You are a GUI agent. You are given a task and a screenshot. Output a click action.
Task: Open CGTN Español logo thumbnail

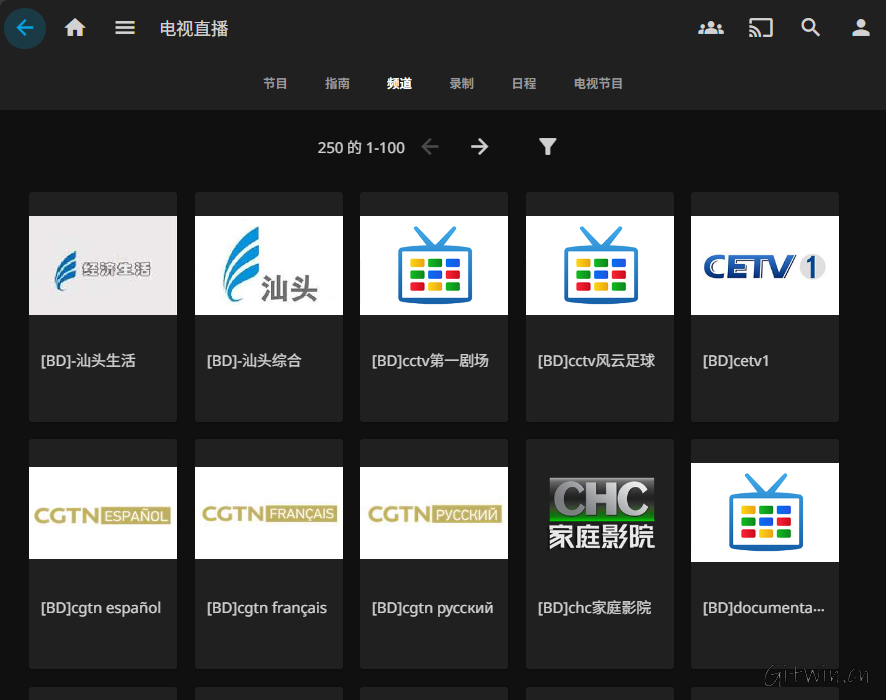tap(103, 513)
